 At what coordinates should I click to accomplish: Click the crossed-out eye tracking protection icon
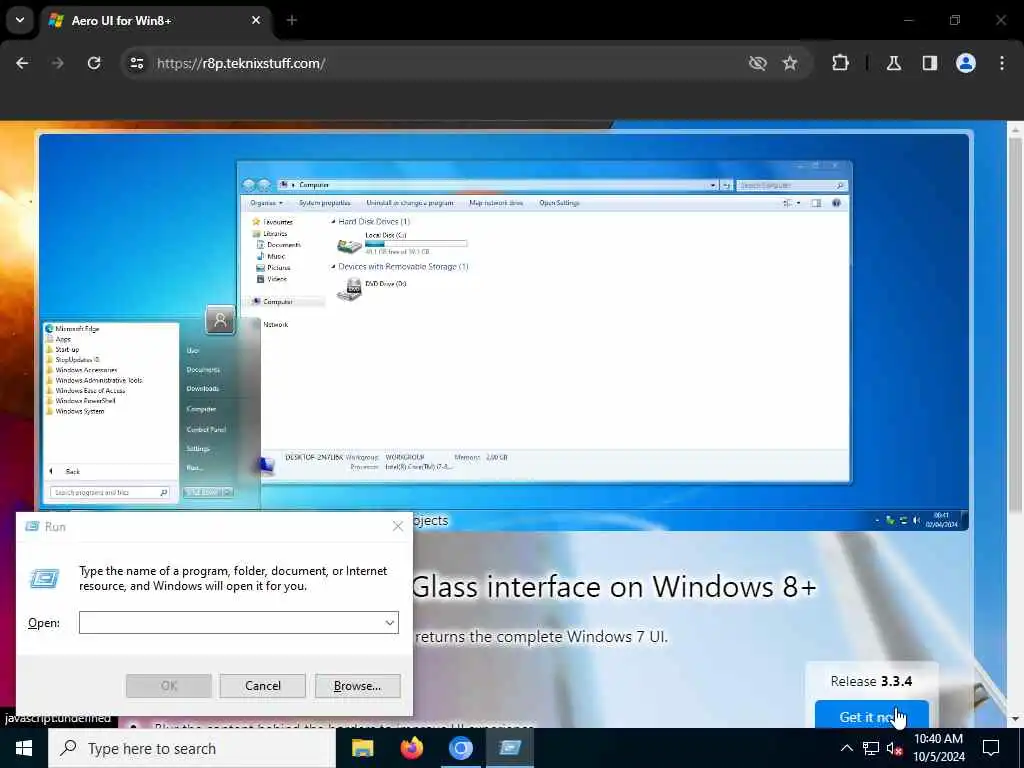click(758, 63)
